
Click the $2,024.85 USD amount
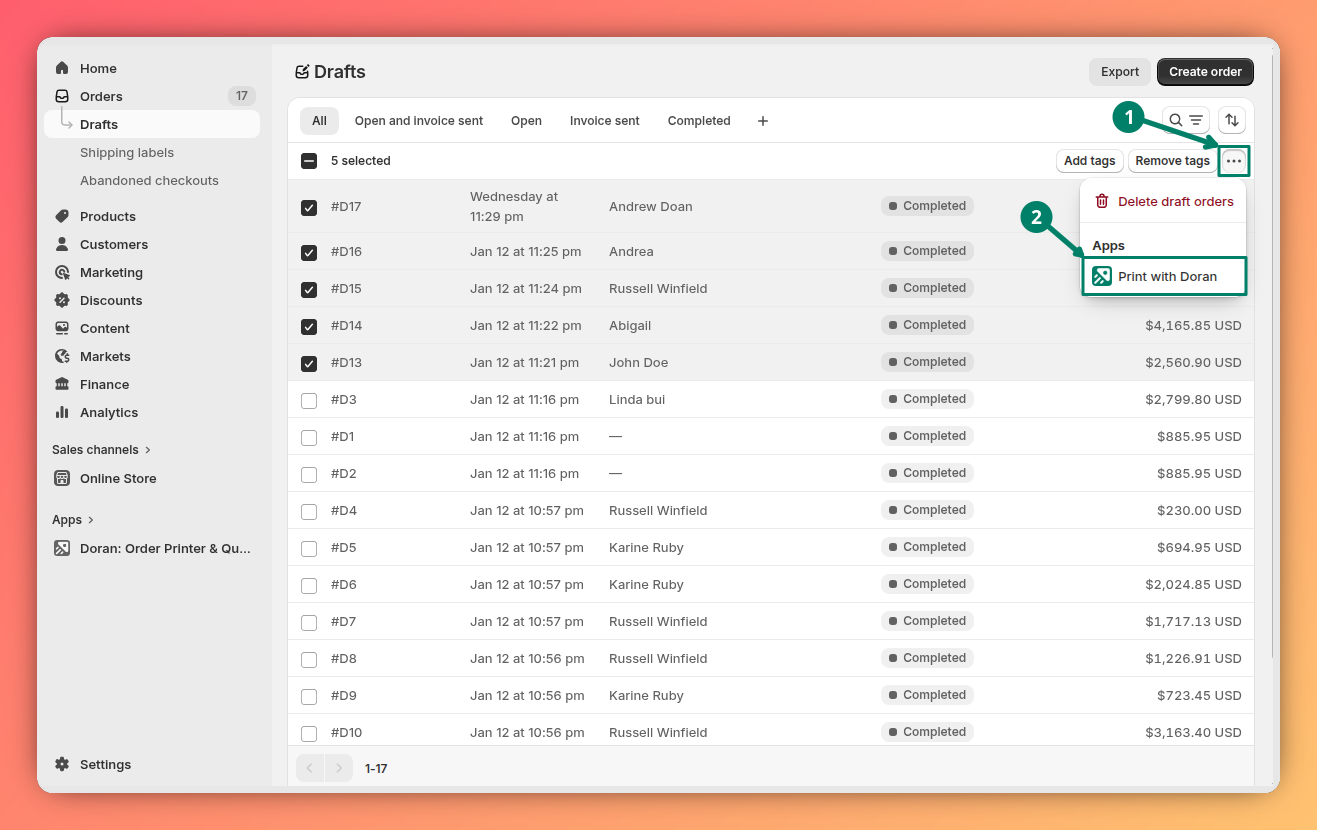[x=1193, y=584]
